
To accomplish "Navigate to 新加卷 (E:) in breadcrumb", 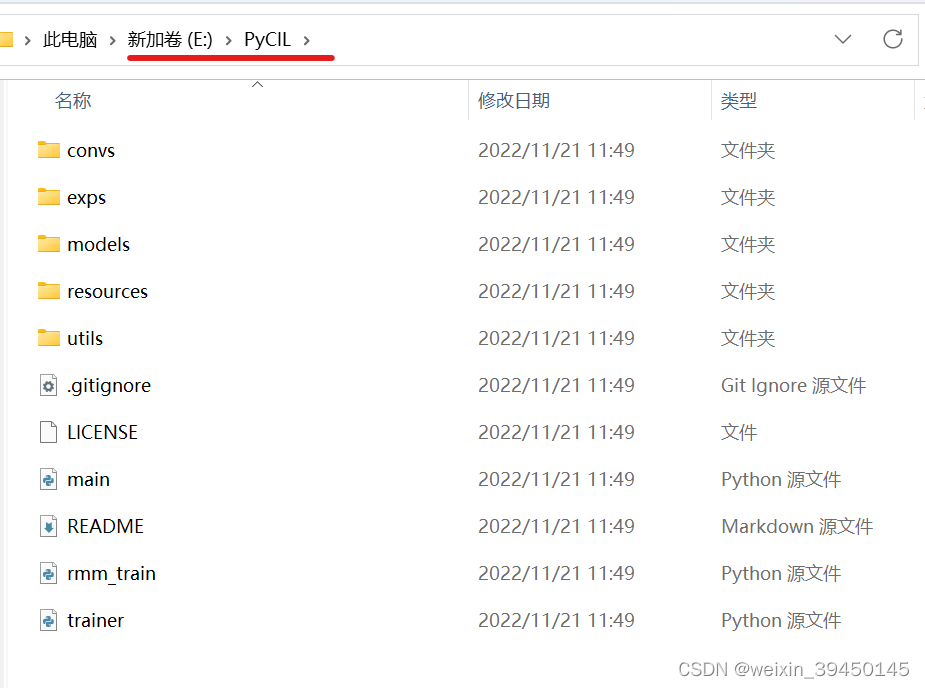I will point(170,40).
